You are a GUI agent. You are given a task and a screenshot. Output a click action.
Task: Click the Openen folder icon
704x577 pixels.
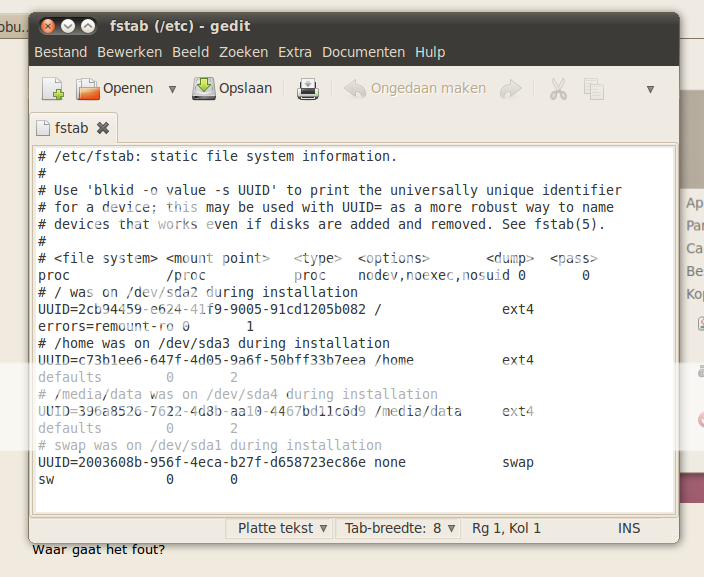(x=88, y=88)
